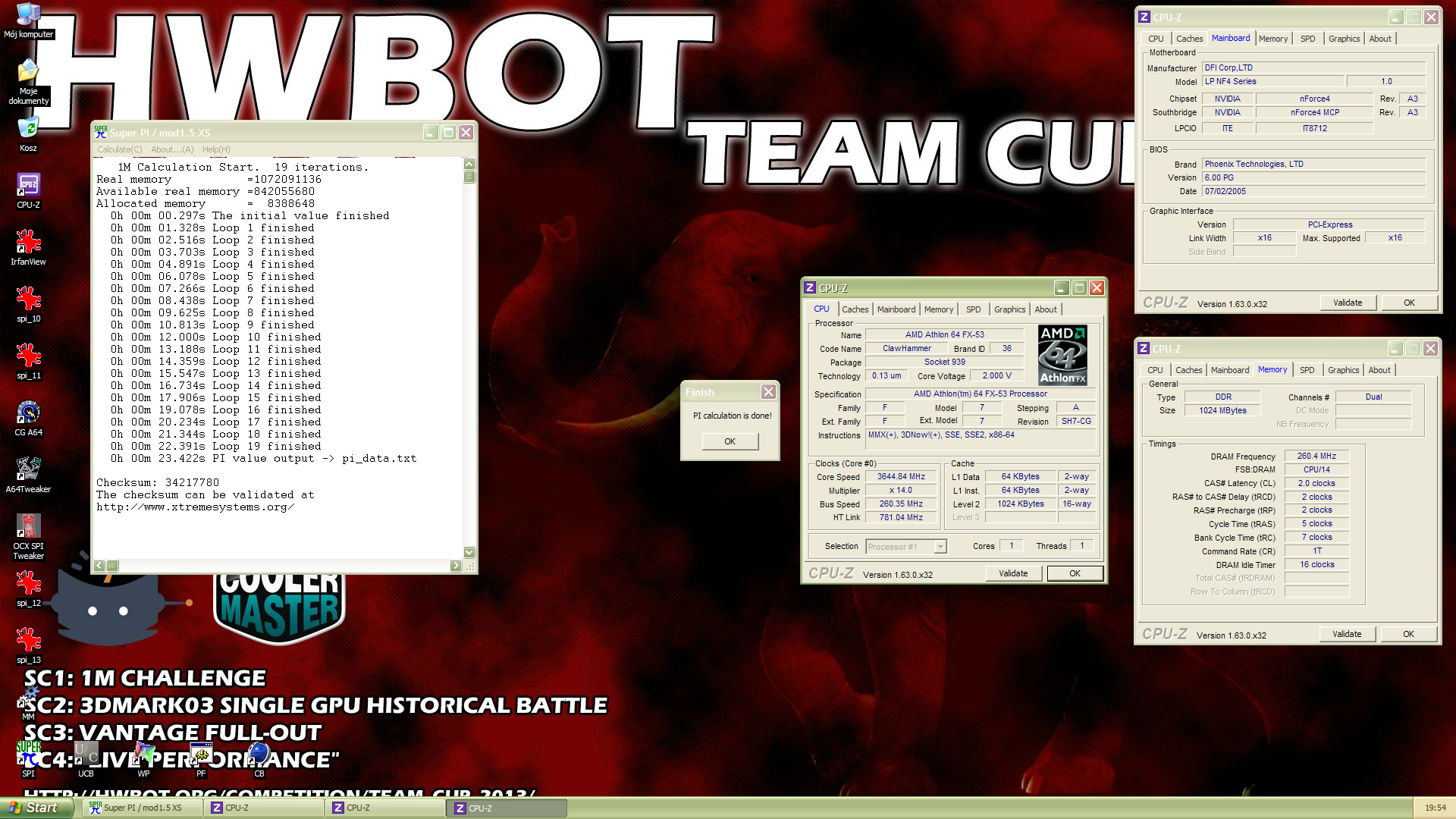The image size is (1456, 819).
Task: Launch the CG A64 shortcut
Action: click(x=28, y=418)
